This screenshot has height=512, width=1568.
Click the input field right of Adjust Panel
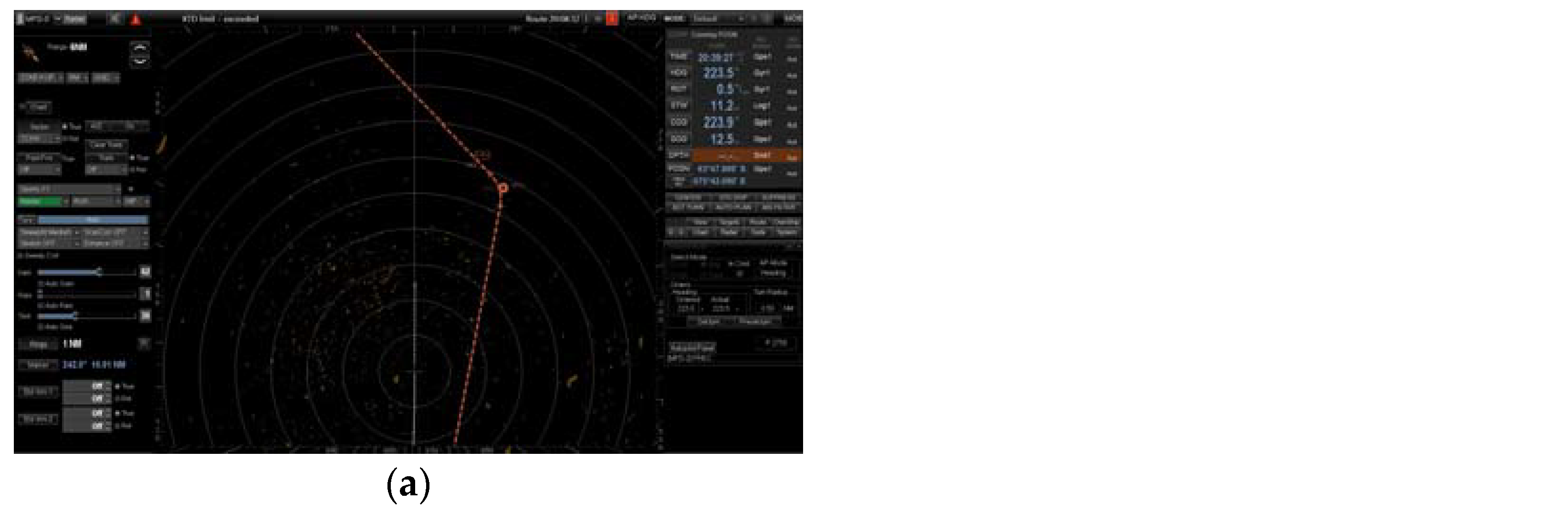[x=775, y=344]
